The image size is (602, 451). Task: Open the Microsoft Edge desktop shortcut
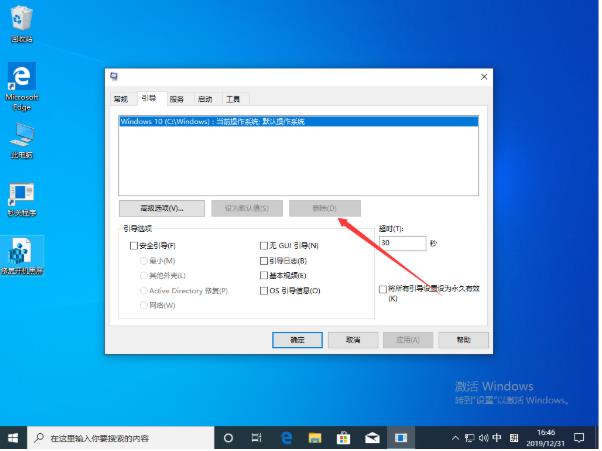22,87
